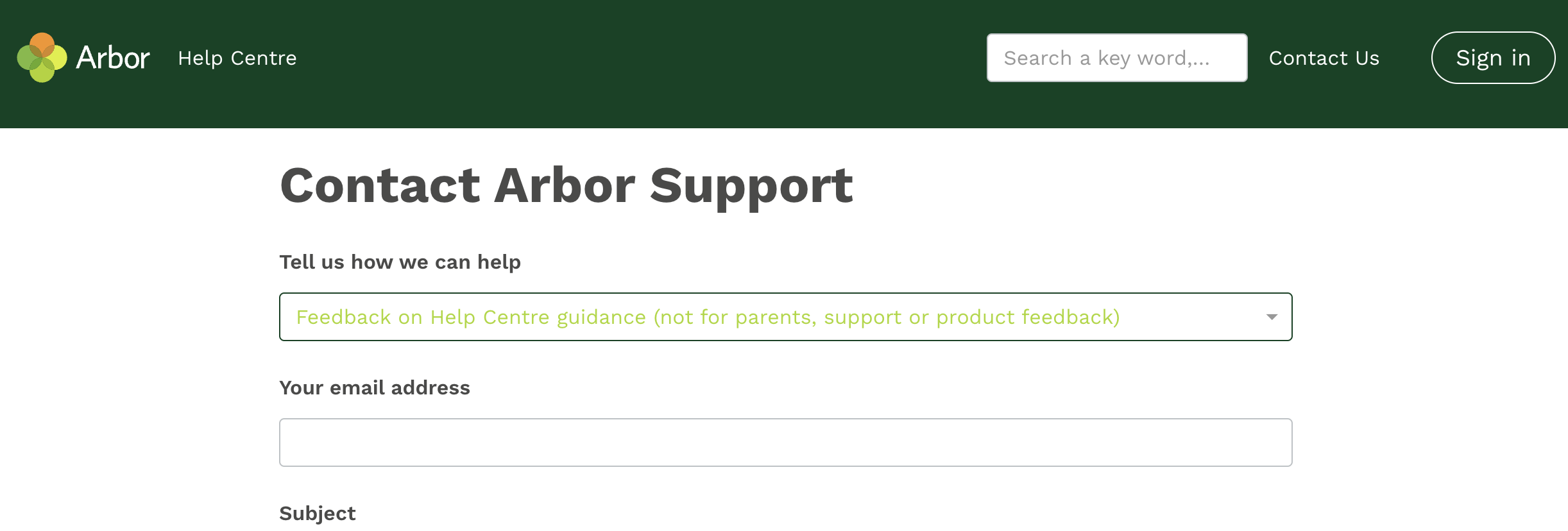This screenshot has width=1568, height=531.
Task: Click the rounded Sign in outline
Action: tap(1493, 58)
